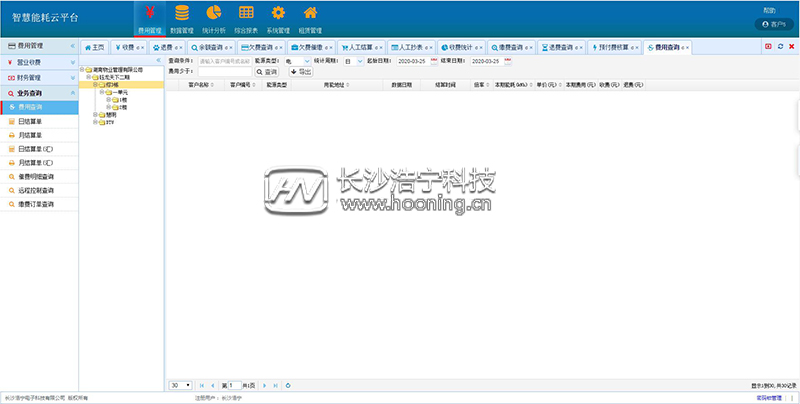This screenshot has height=404, width=800.
Task: Click the 导出 export button
Action: pyautogui.click(x=300, y=72)
